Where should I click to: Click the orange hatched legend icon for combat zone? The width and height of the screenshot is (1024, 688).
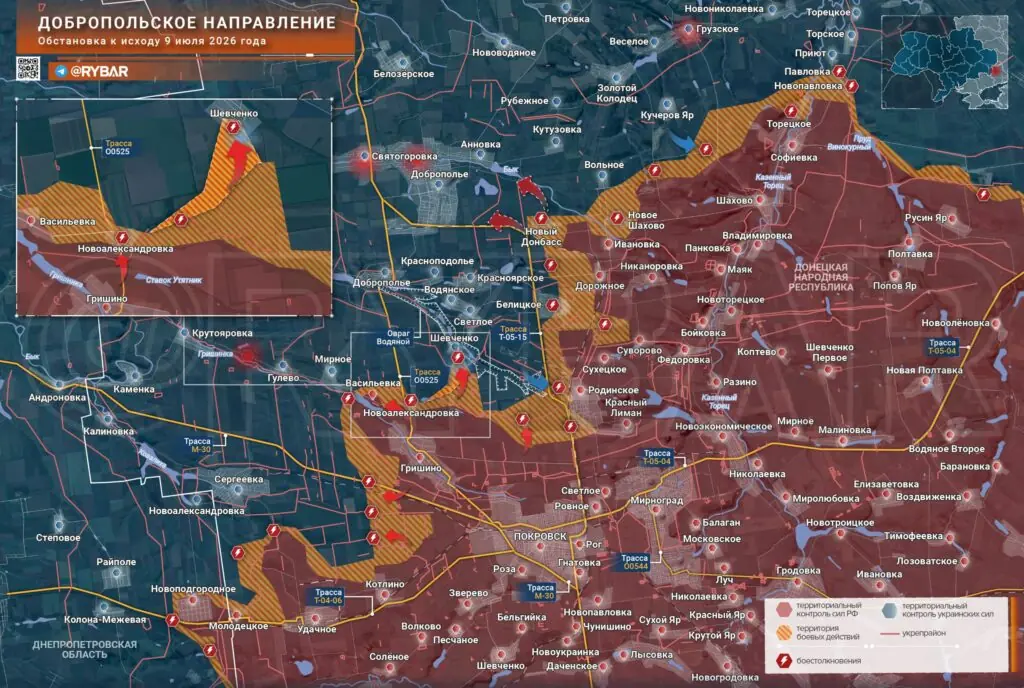coord(784,633)
